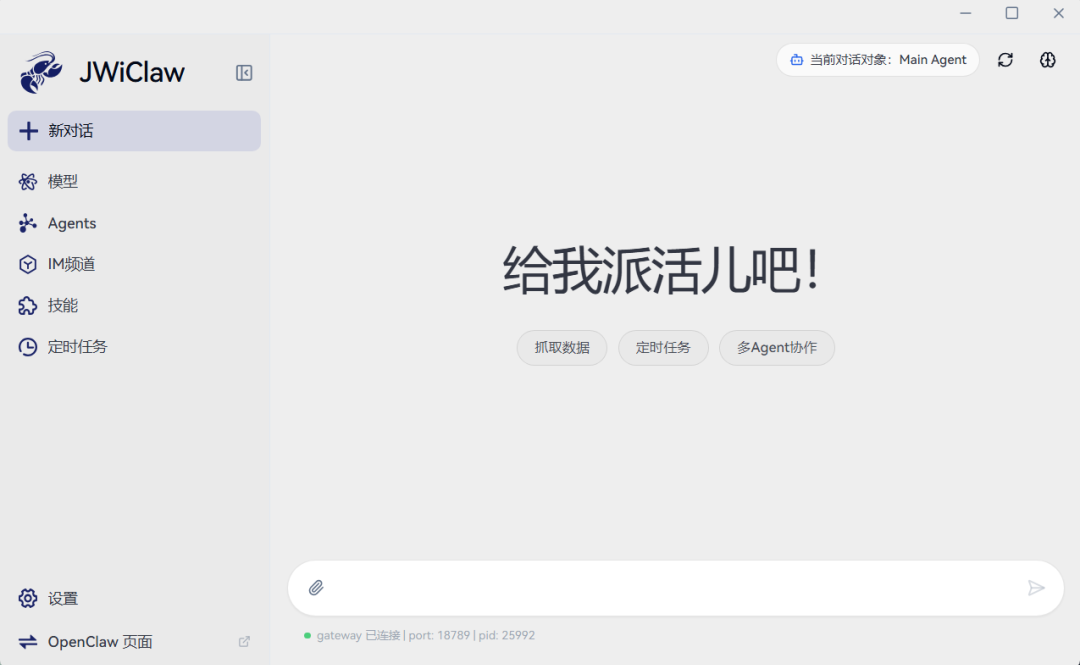
Task: Open the 模型 (Models) section in sidebar
Action: click(65, 181)
